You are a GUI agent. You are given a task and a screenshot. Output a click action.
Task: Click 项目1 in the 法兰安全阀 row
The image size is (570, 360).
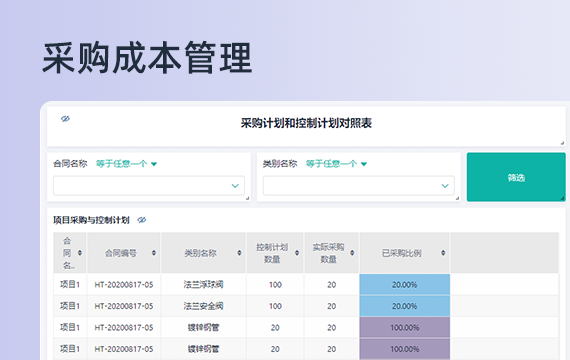click(x=70, y=306)
